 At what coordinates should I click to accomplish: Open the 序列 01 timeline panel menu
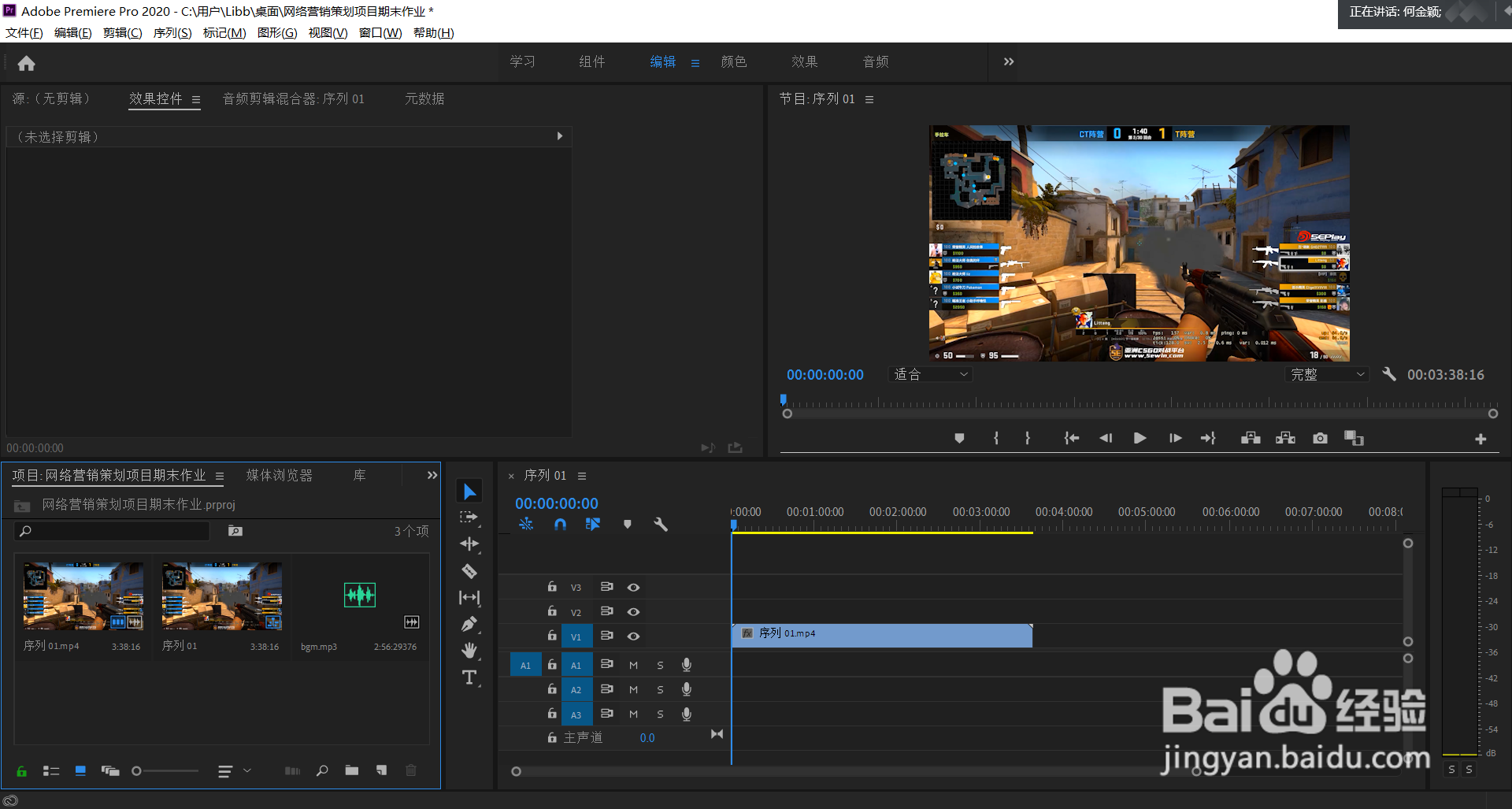[582, 476]
